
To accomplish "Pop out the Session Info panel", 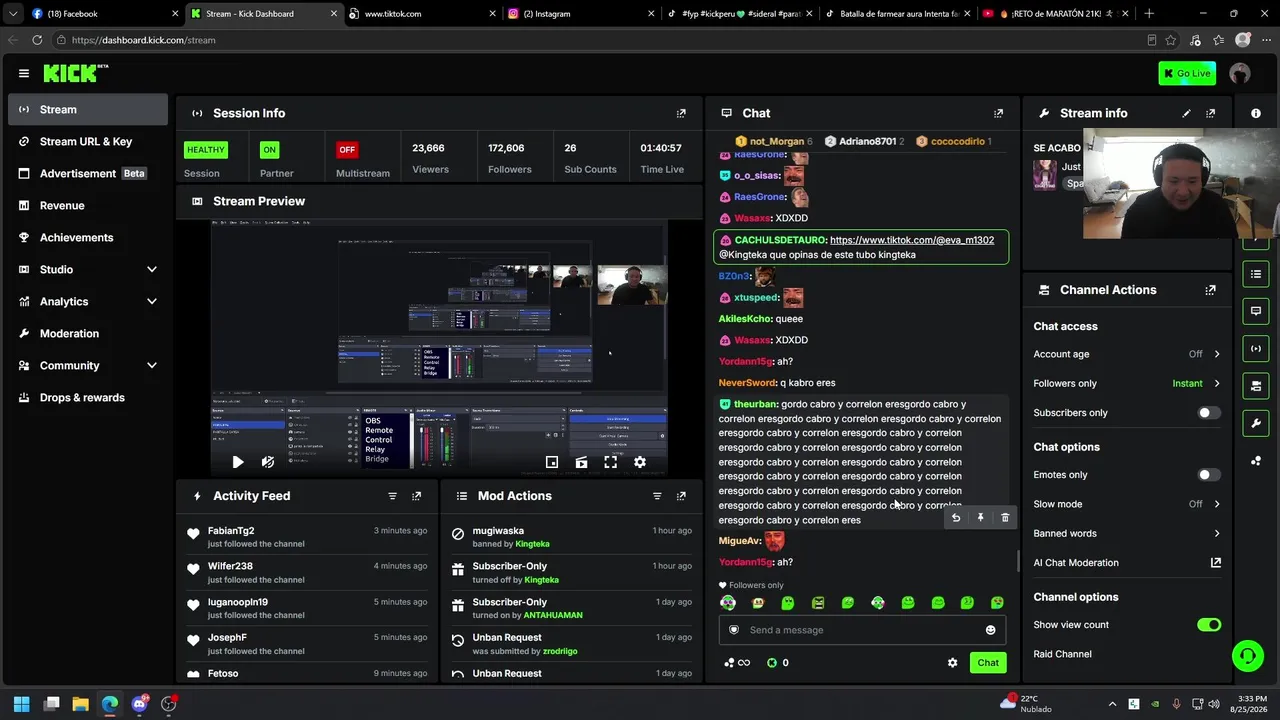I will pos(681,113).
